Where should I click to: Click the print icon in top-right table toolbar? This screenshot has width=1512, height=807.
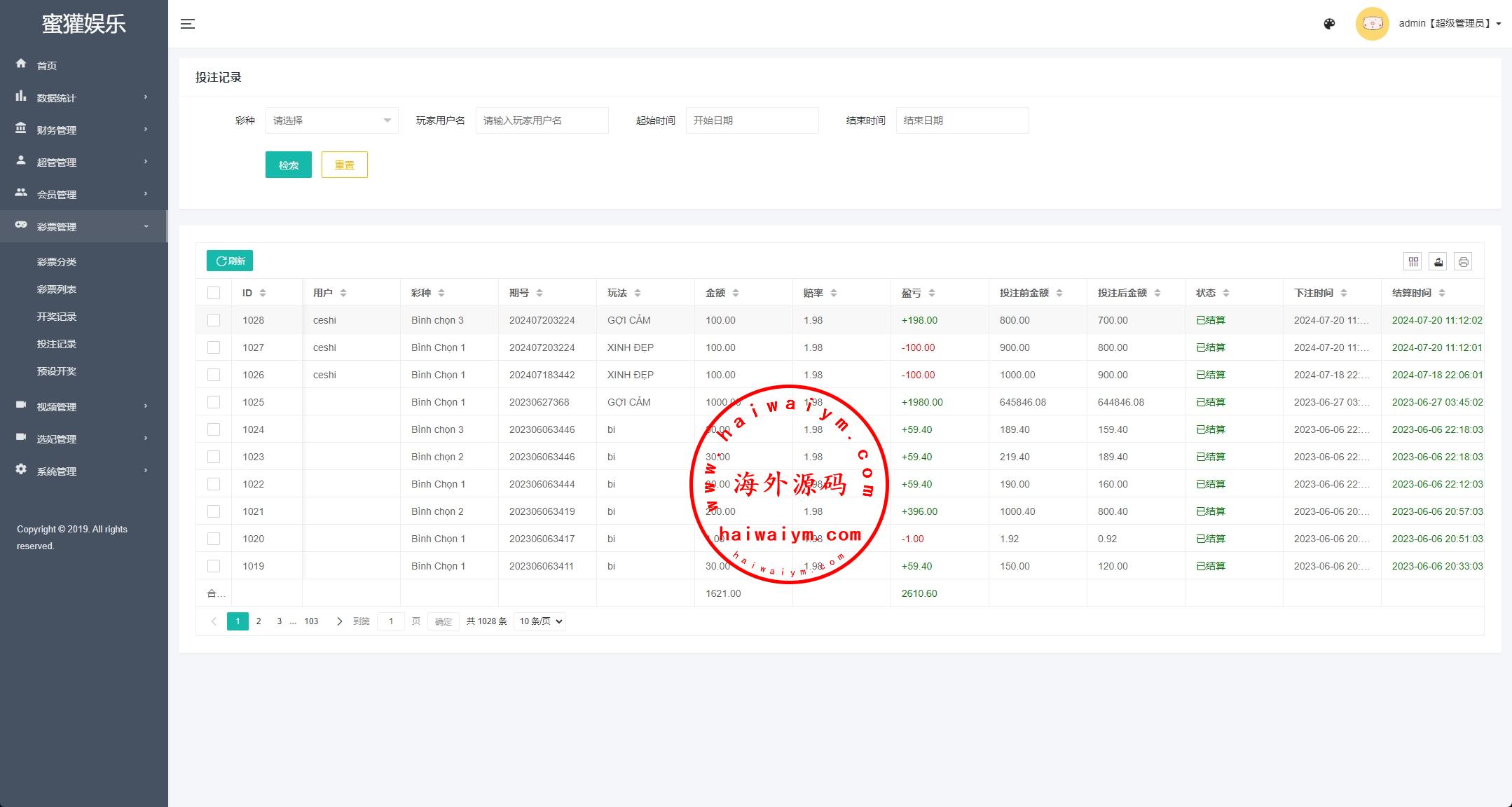[1463, 260]
